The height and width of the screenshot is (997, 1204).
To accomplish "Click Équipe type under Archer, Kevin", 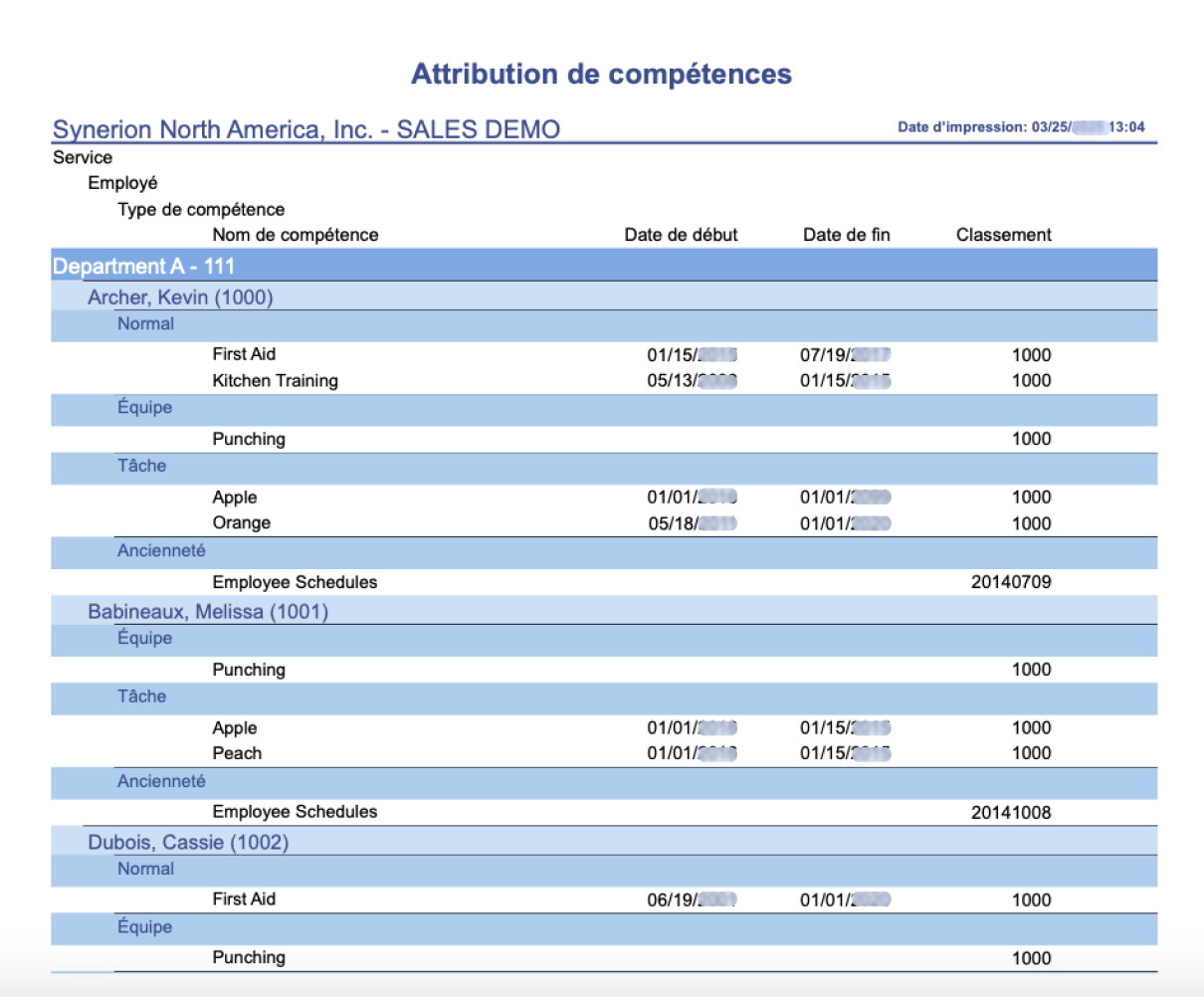I will point(144,407).
